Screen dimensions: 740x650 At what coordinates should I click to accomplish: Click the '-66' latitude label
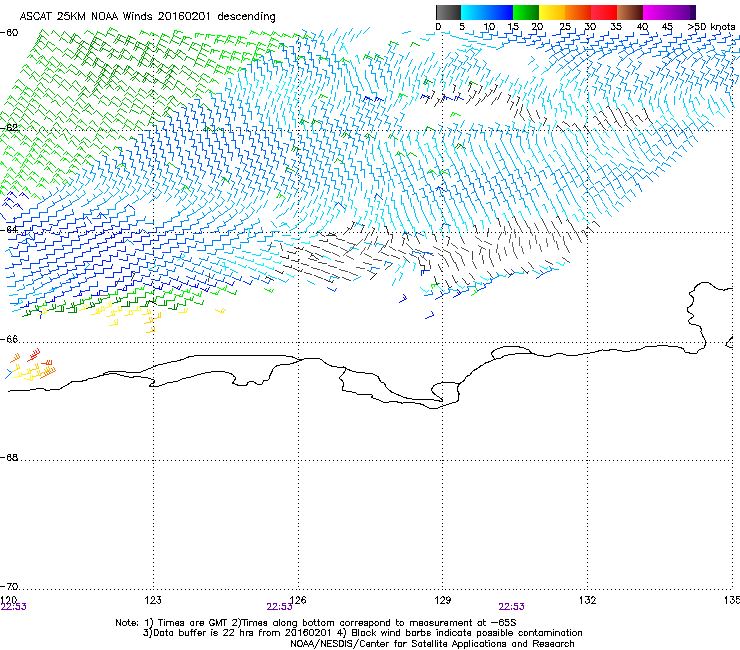9,339
